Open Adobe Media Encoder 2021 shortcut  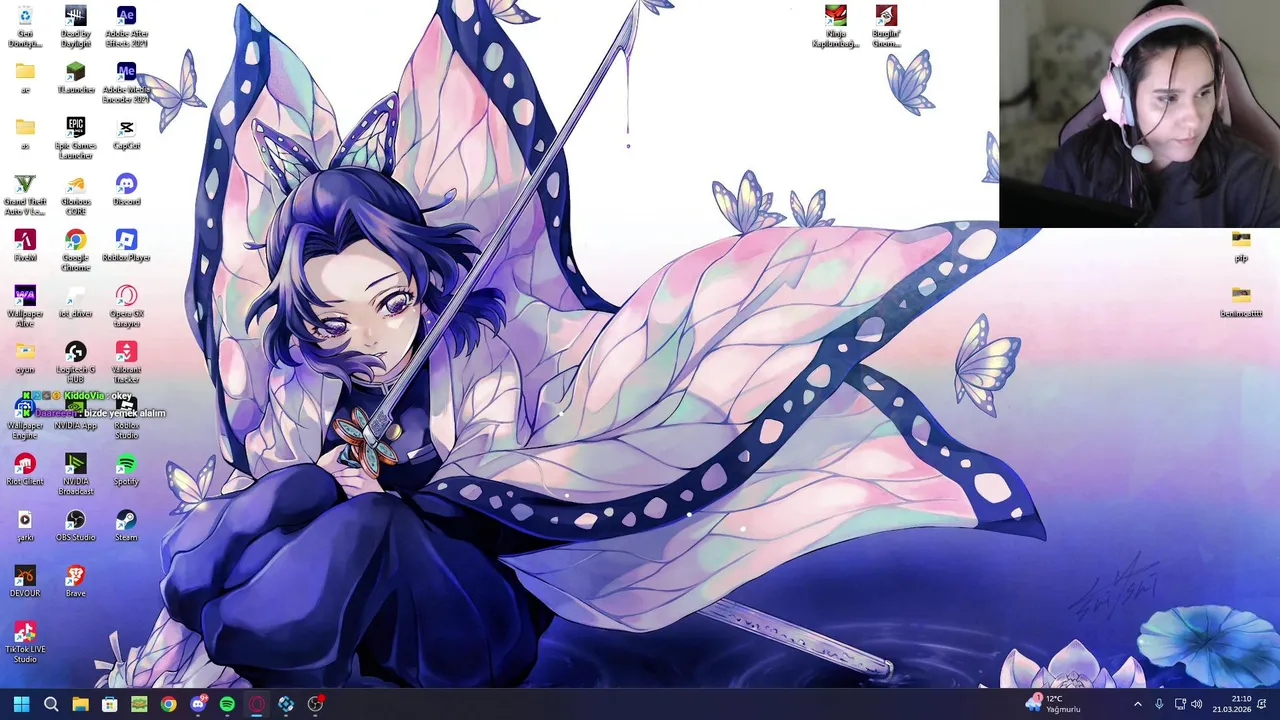pos(126,82)
